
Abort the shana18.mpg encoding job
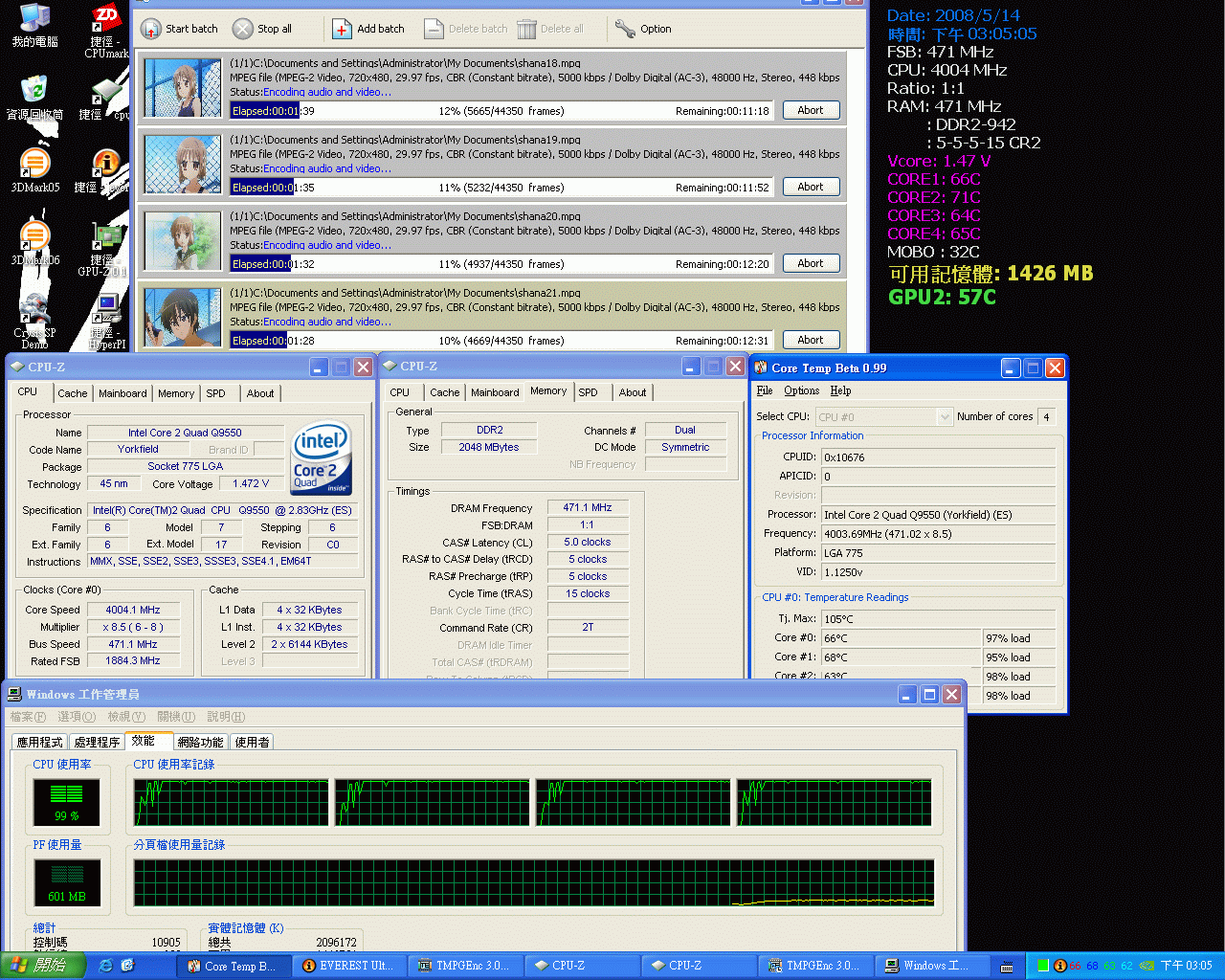pos(811,110)
